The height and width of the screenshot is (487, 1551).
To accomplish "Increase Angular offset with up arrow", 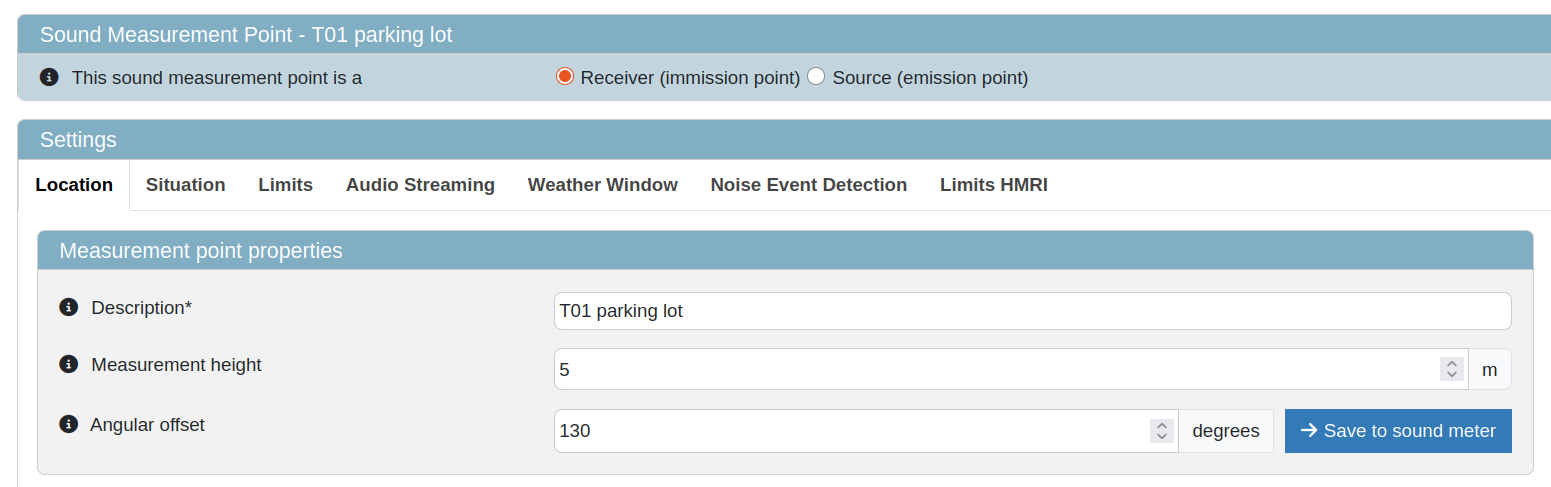I will (x=1162, y=425).
